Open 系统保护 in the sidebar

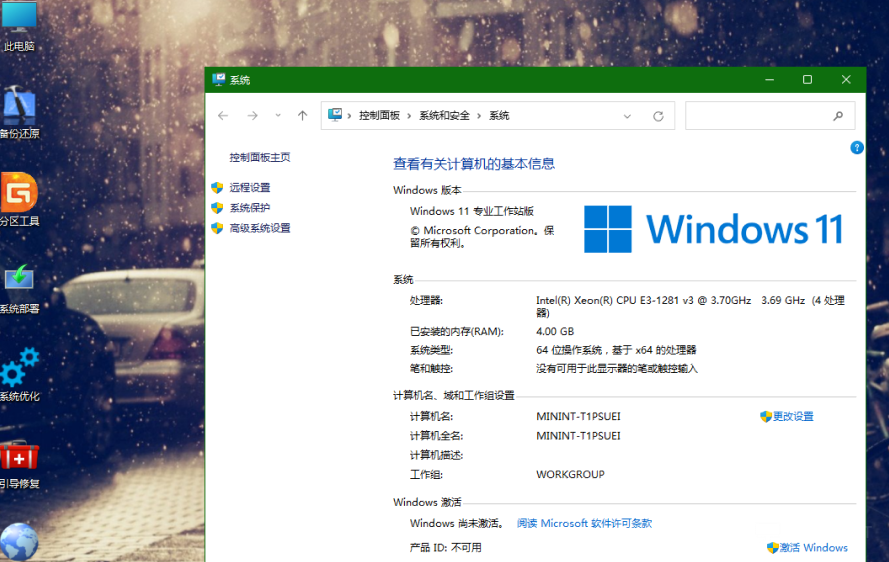click(x=250, y=208)
